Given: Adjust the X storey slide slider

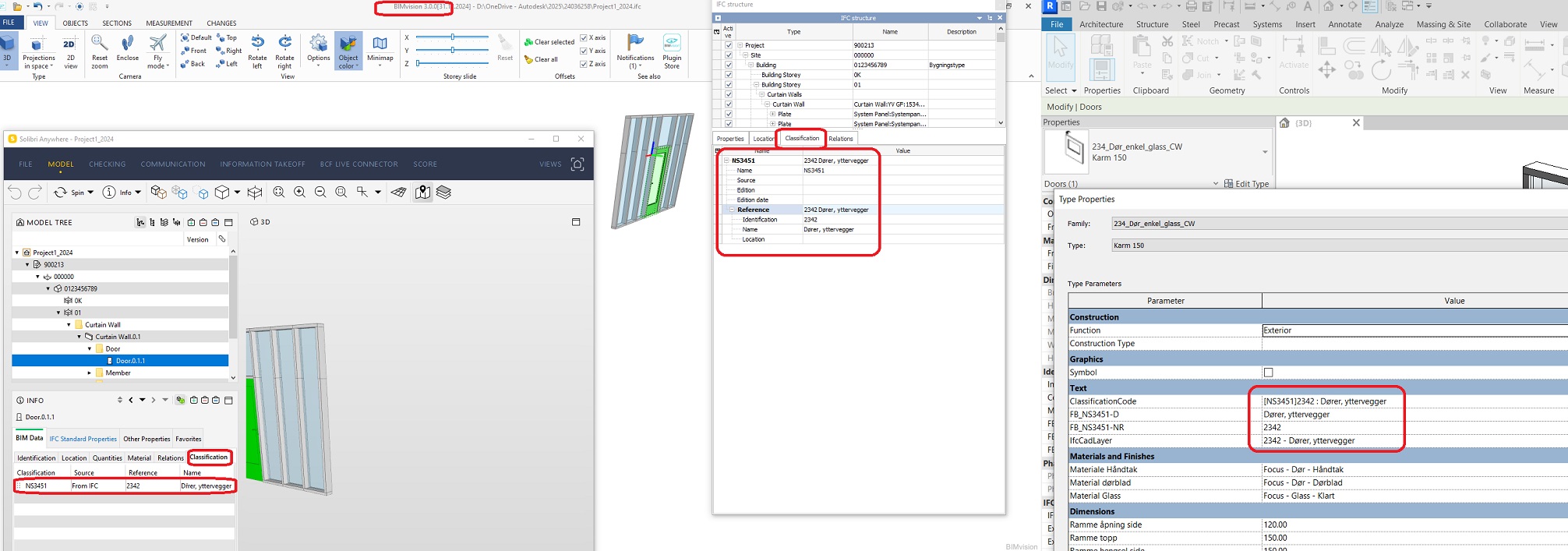Looking at the screenshot, I should (452, 37).
